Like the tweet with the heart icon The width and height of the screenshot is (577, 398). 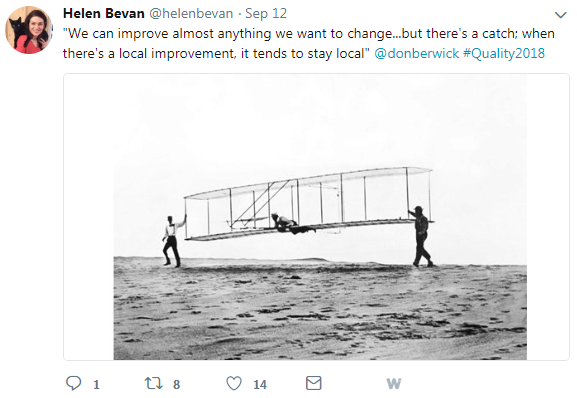(234, 383)
